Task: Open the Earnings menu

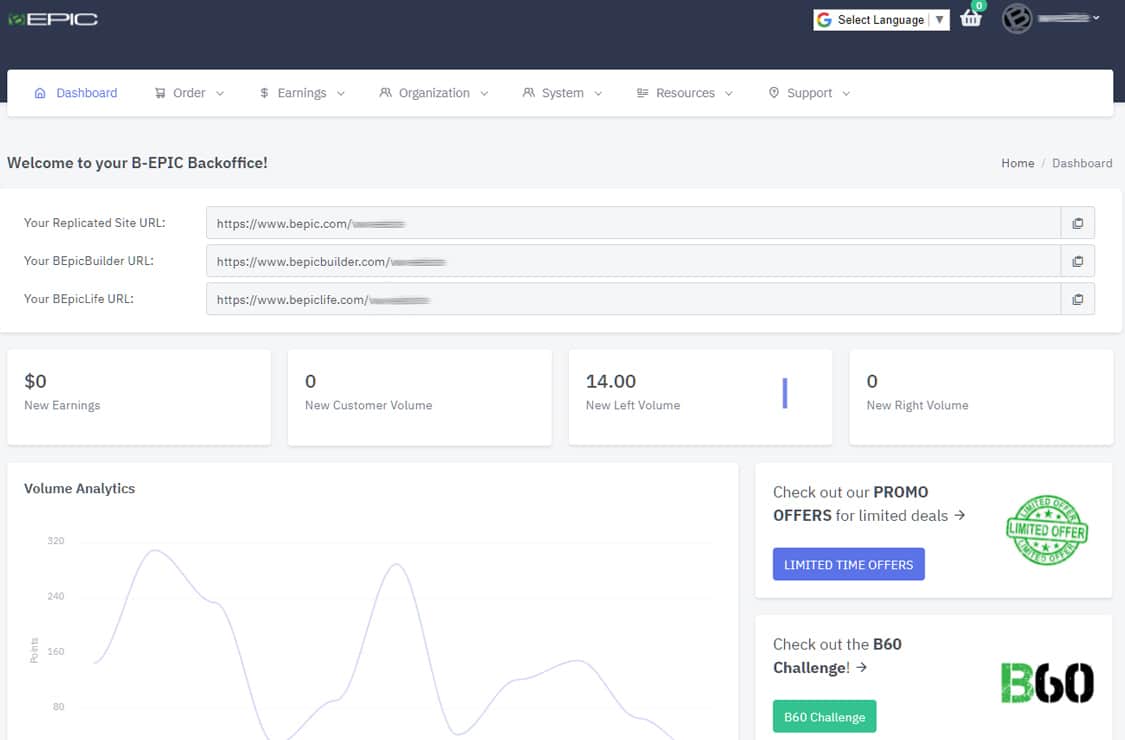Action: [301, 93]
